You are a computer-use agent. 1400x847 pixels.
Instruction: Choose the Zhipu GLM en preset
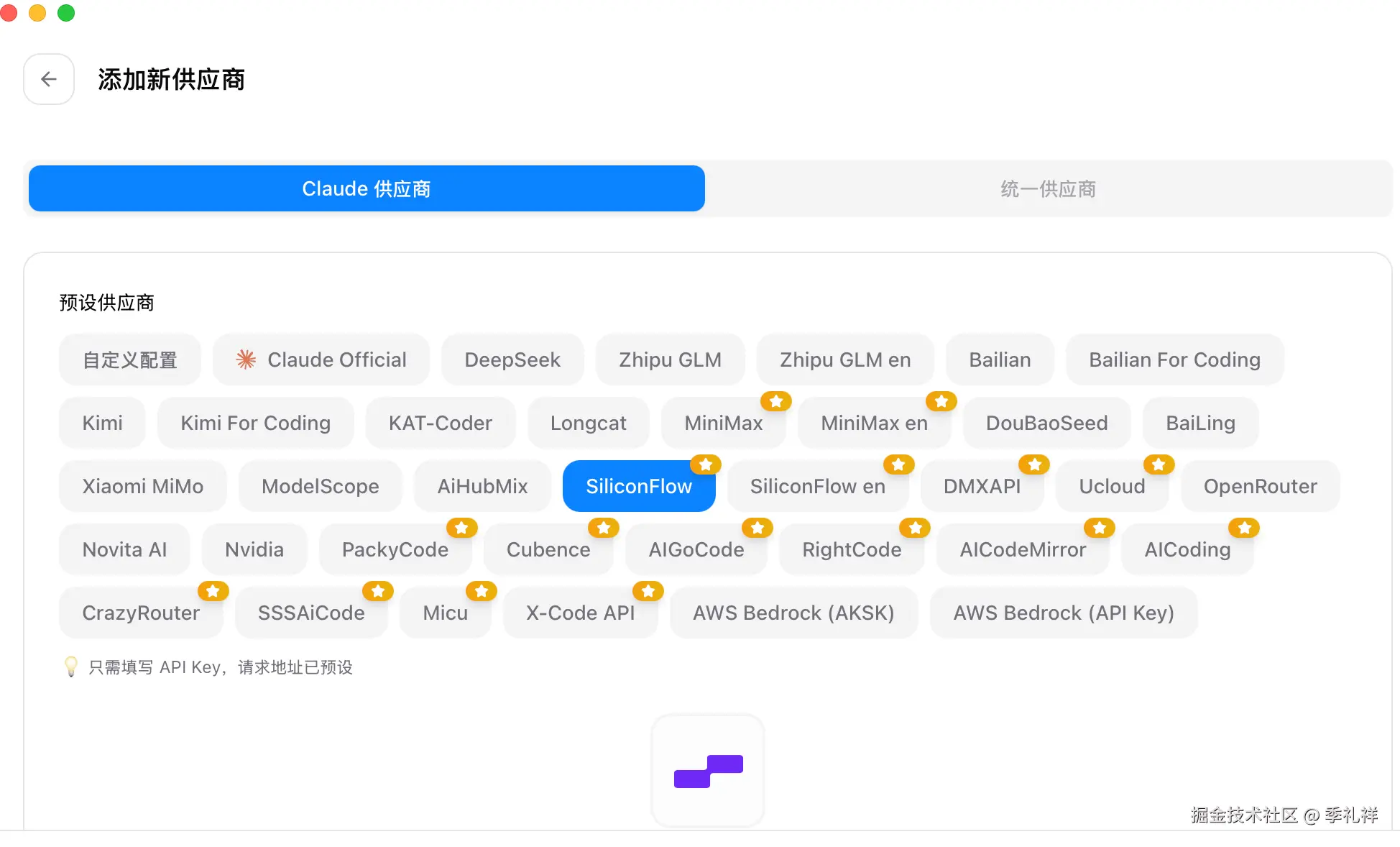pyautogui.click(x=845, y=360)
